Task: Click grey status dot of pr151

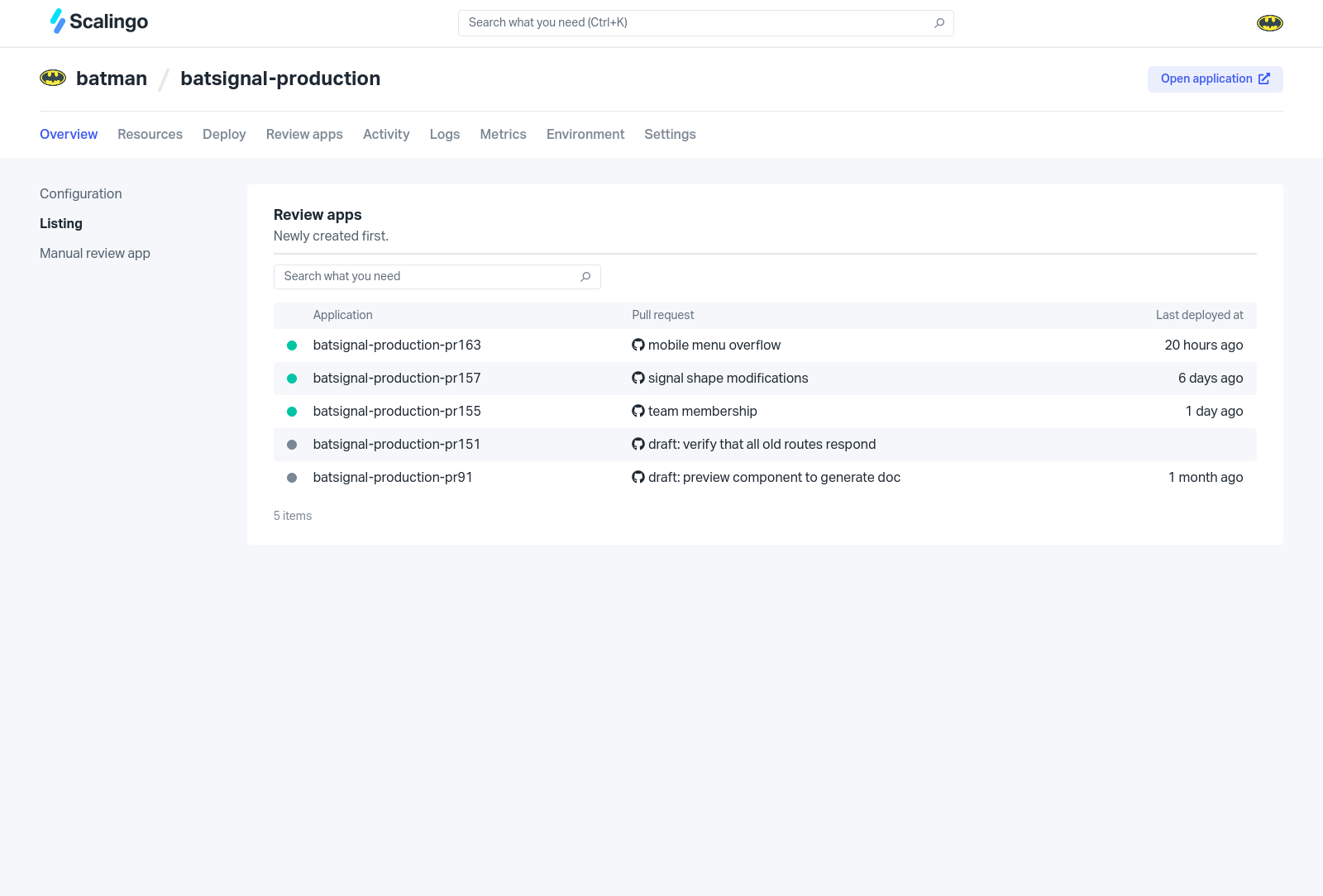Action: 292,445
